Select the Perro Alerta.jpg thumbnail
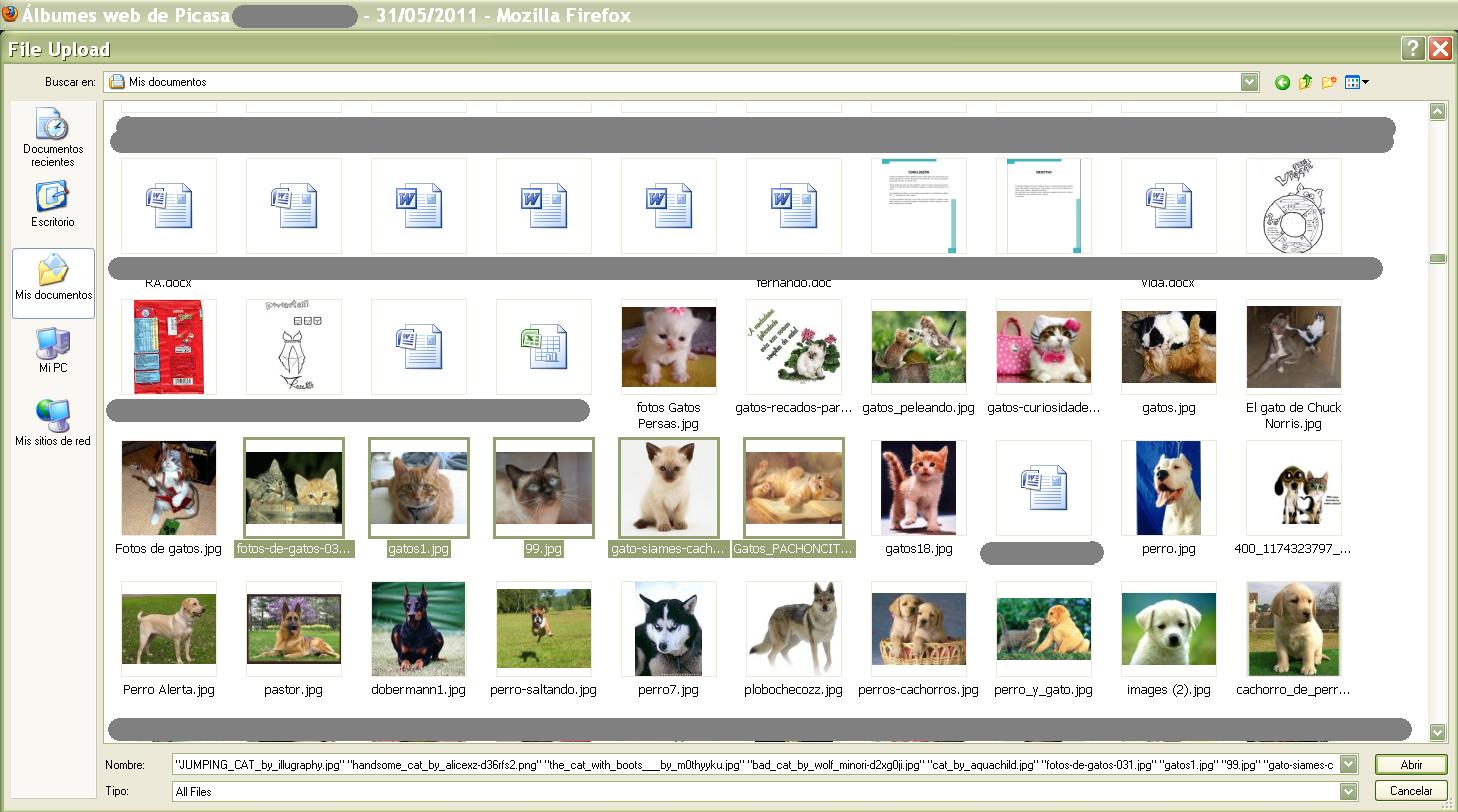 169,629
